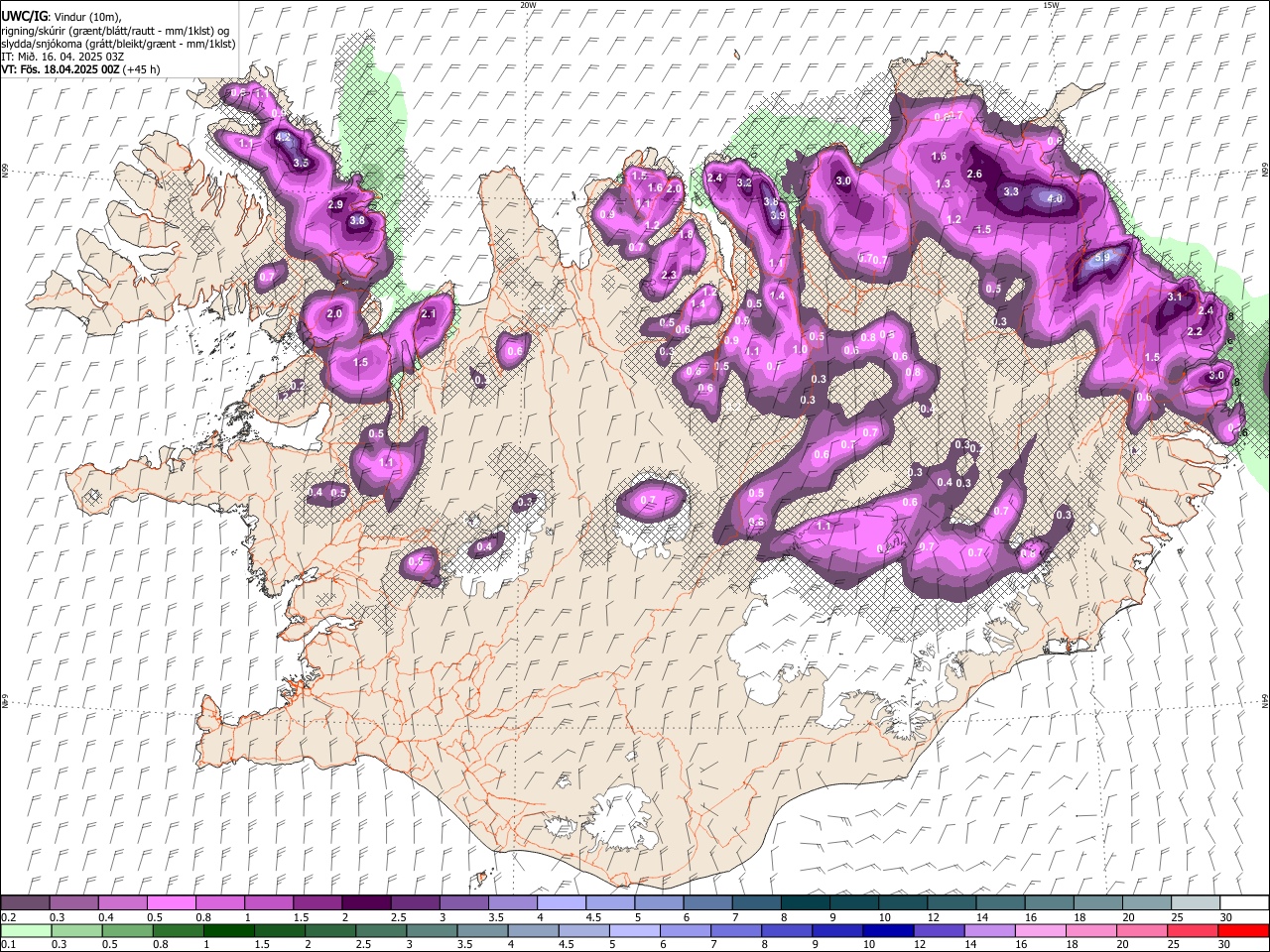Click the 'IT: Mið. 16. 04. 2025 03Z' line

61,57
